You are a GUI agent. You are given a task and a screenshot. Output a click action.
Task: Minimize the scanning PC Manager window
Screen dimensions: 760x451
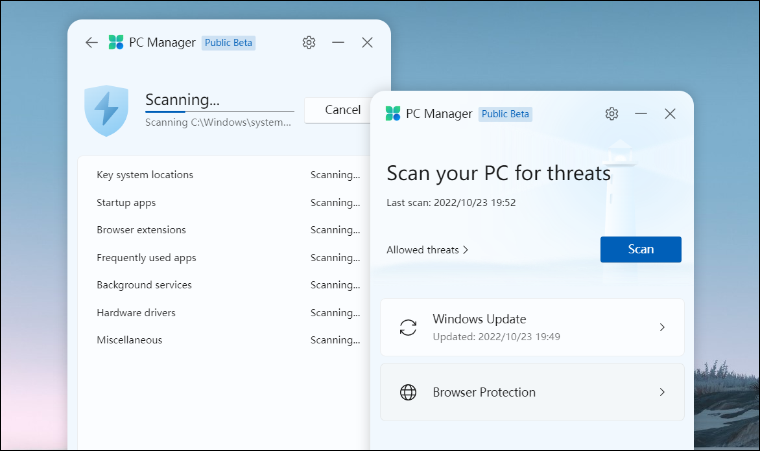click(x=338, y=43)
